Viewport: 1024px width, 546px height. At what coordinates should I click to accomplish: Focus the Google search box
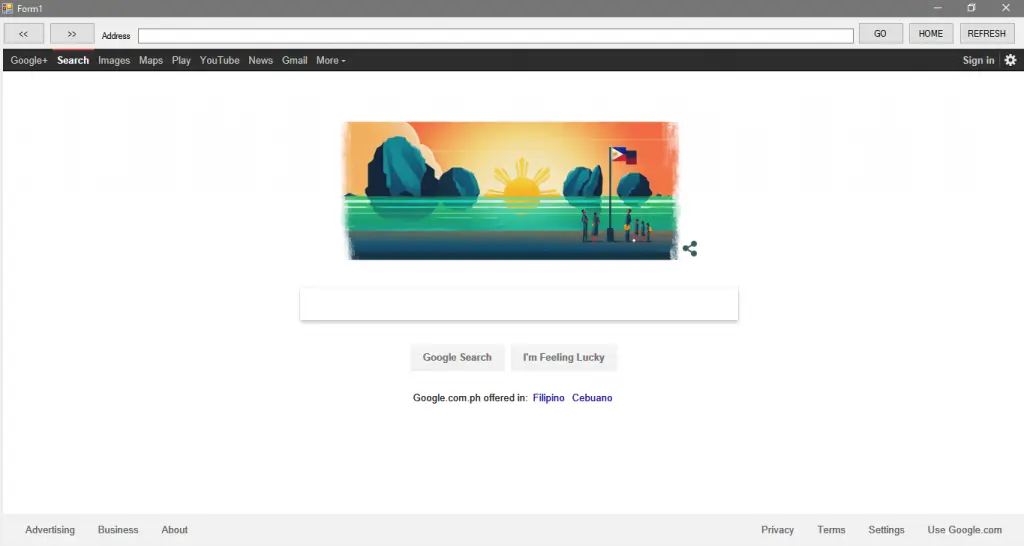pos(519,304)
